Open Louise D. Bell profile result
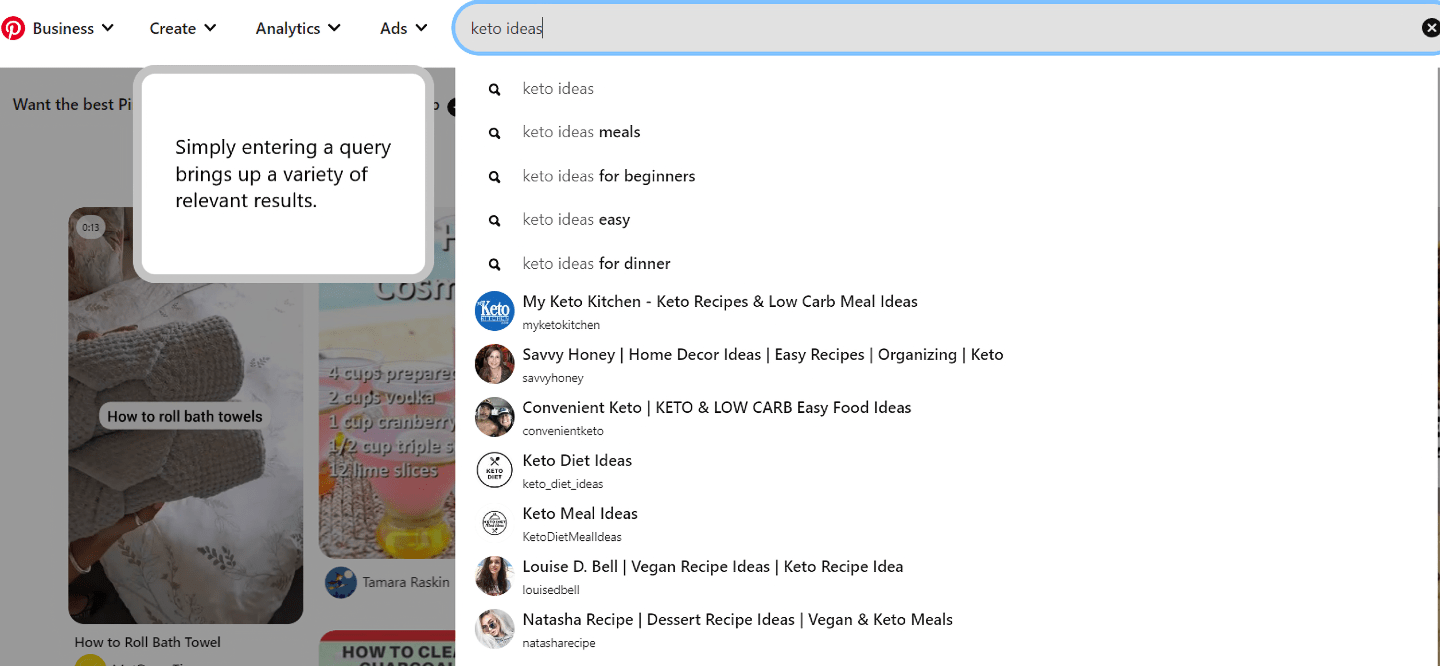Image resolution: width=1440 pixels, height=666 pixels. (947, 576)
